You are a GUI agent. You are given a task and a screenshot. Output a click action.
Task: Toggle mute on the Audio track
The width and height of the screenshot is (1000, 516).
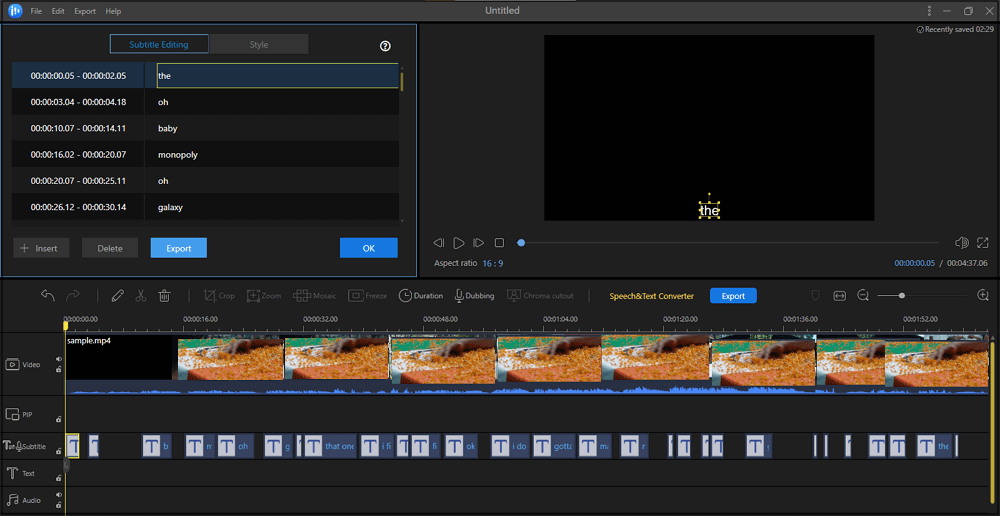point(58,495)
